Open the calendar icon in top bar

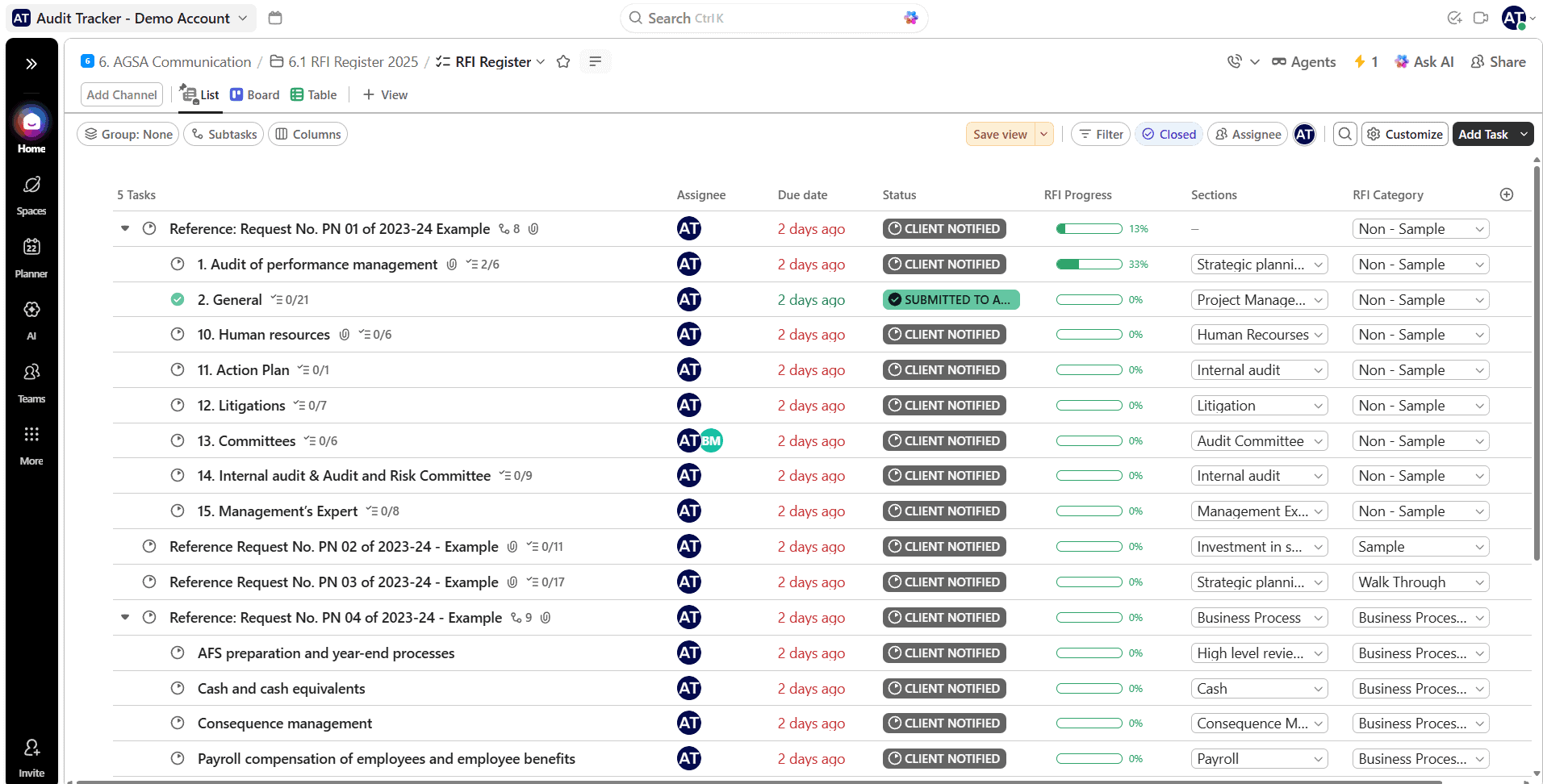coord(275,18)
